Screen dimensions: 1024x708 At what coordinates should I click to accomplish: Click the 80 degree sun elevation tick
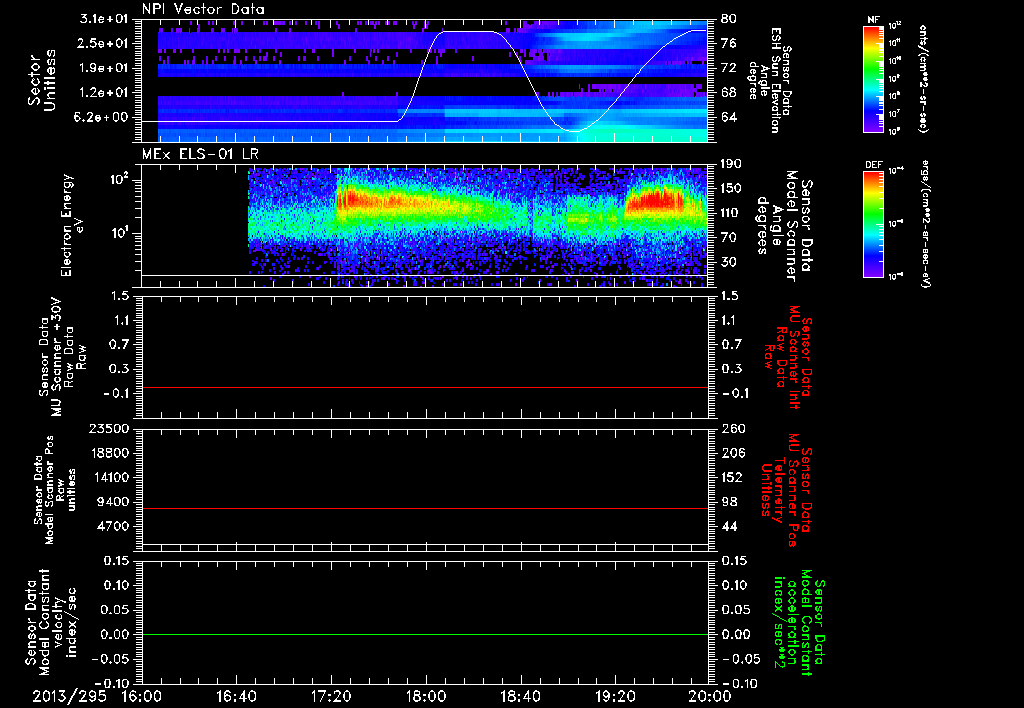728,19
